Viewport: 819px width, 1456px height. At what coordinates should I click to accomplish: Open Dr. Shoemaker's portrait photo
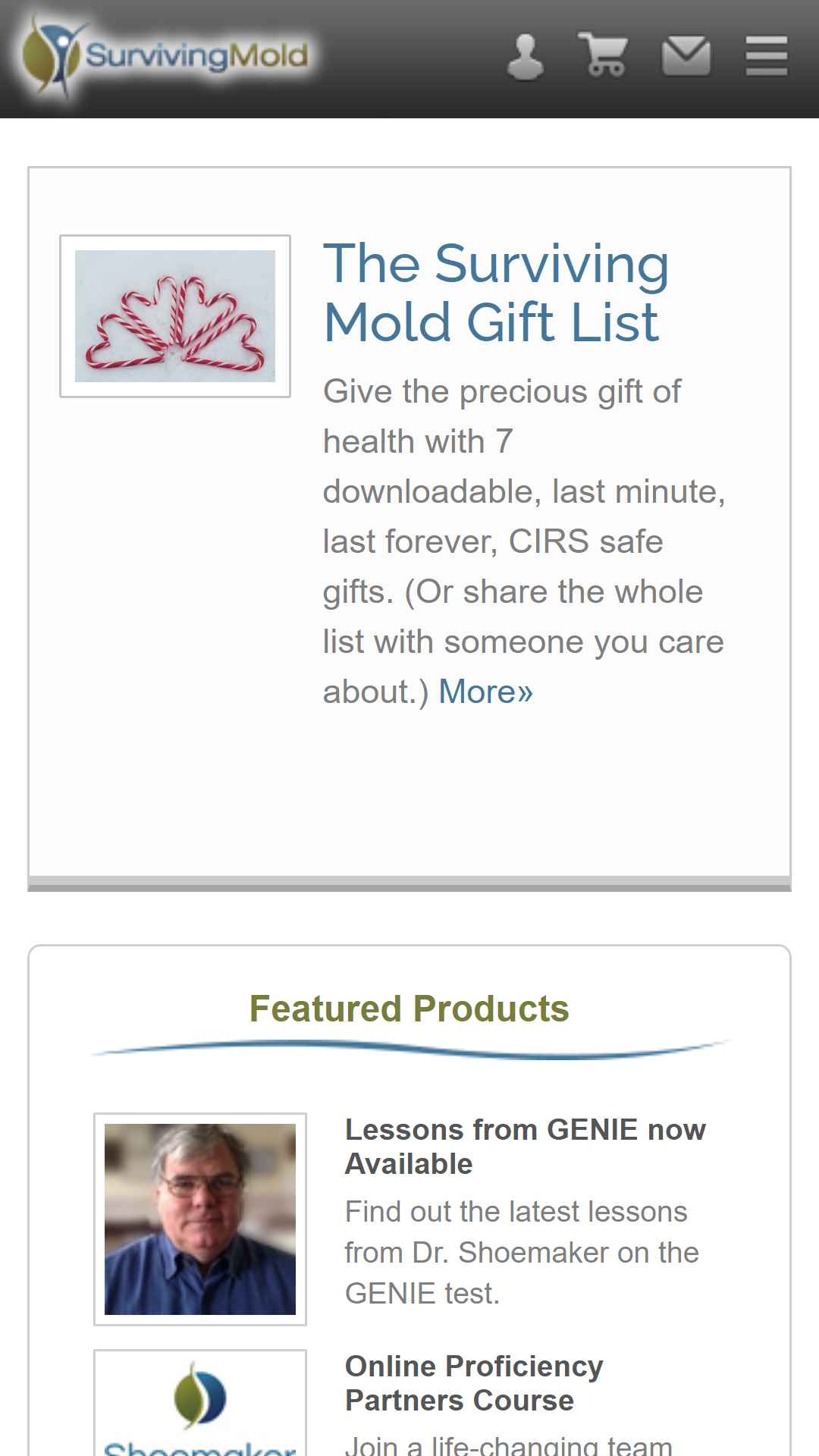pos(200,1219)
